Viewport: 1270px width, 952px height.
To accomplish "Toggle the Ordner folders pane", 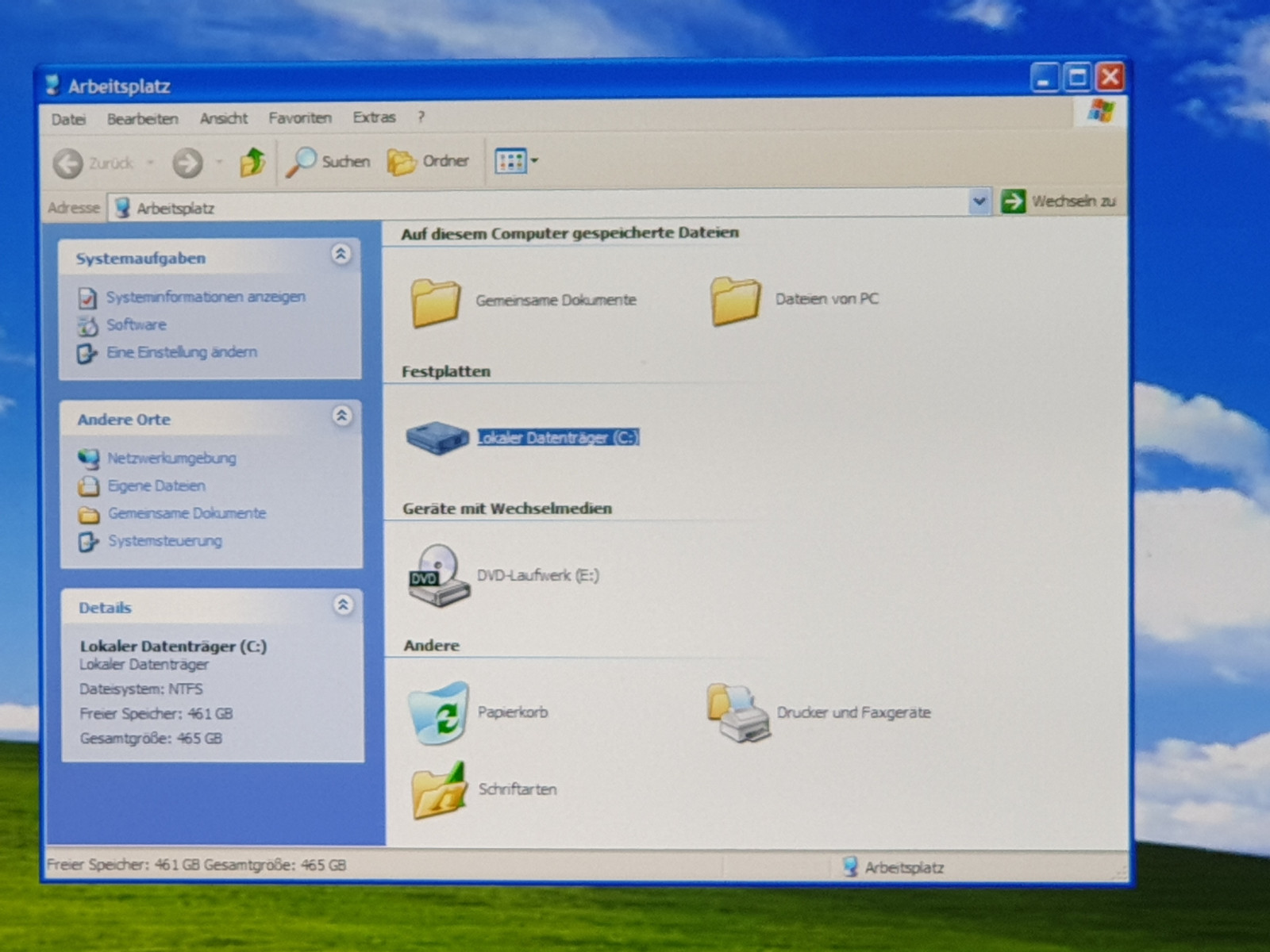I will coord(429,162).
